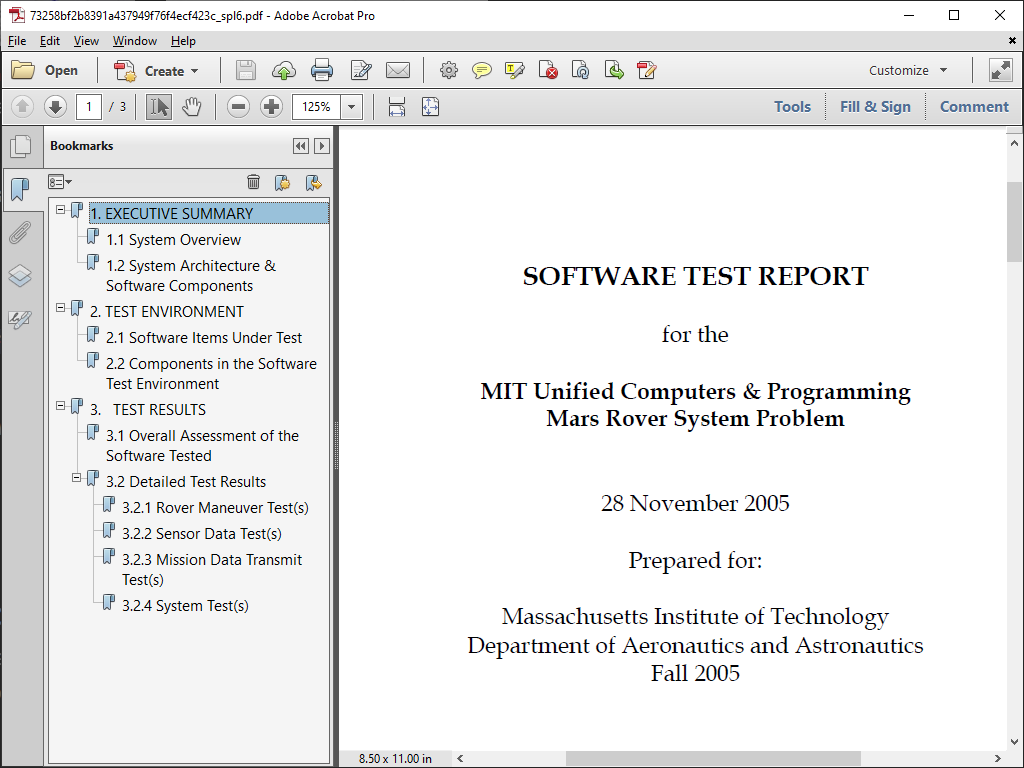Activate the Selection tool for text
This screenshot has height=768, width=1024.
pyautogui.click(x=159, y=106)
